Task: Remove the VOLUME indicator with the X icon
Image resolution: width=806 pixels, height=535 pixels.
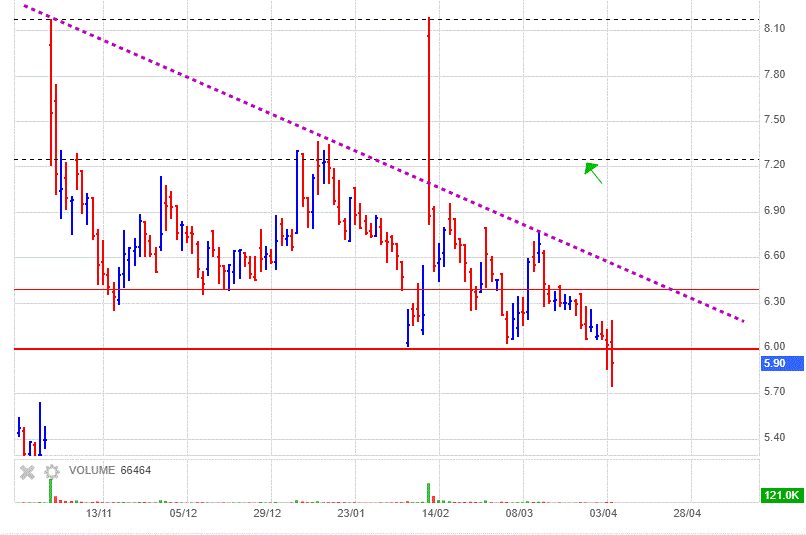Action: pos(27,472)
